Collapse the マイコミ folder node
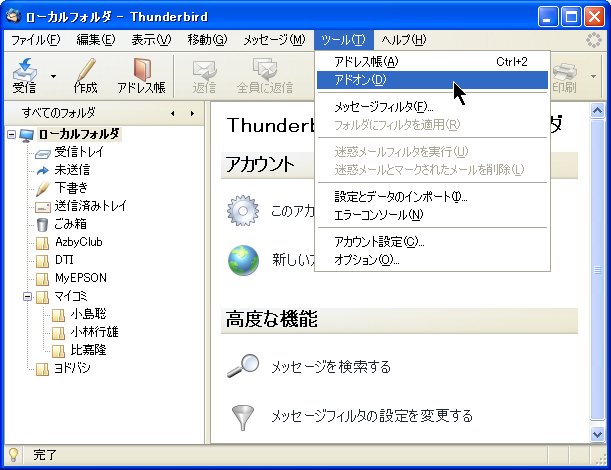Viewport: 611px width, 470px height. coord(27,297)
